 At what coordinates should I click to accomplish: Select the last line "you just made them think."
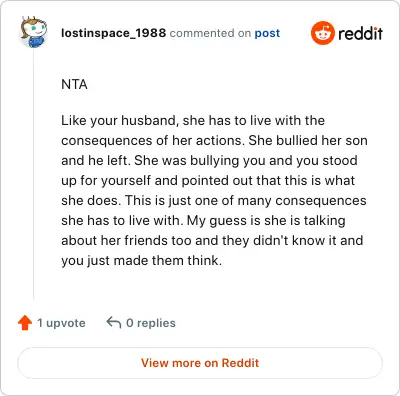pyautogui.click(x=141, y=261)
